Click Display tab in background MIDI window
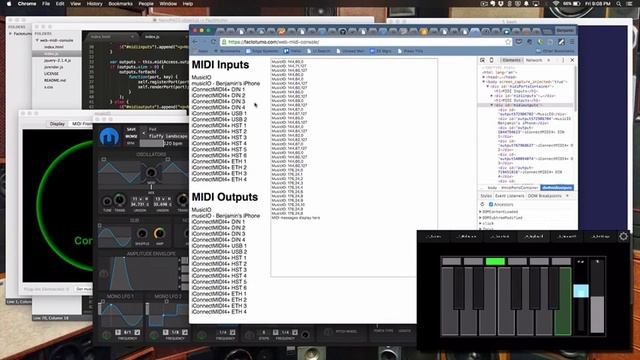Screen dimensions: 640x360 (57, 124)
